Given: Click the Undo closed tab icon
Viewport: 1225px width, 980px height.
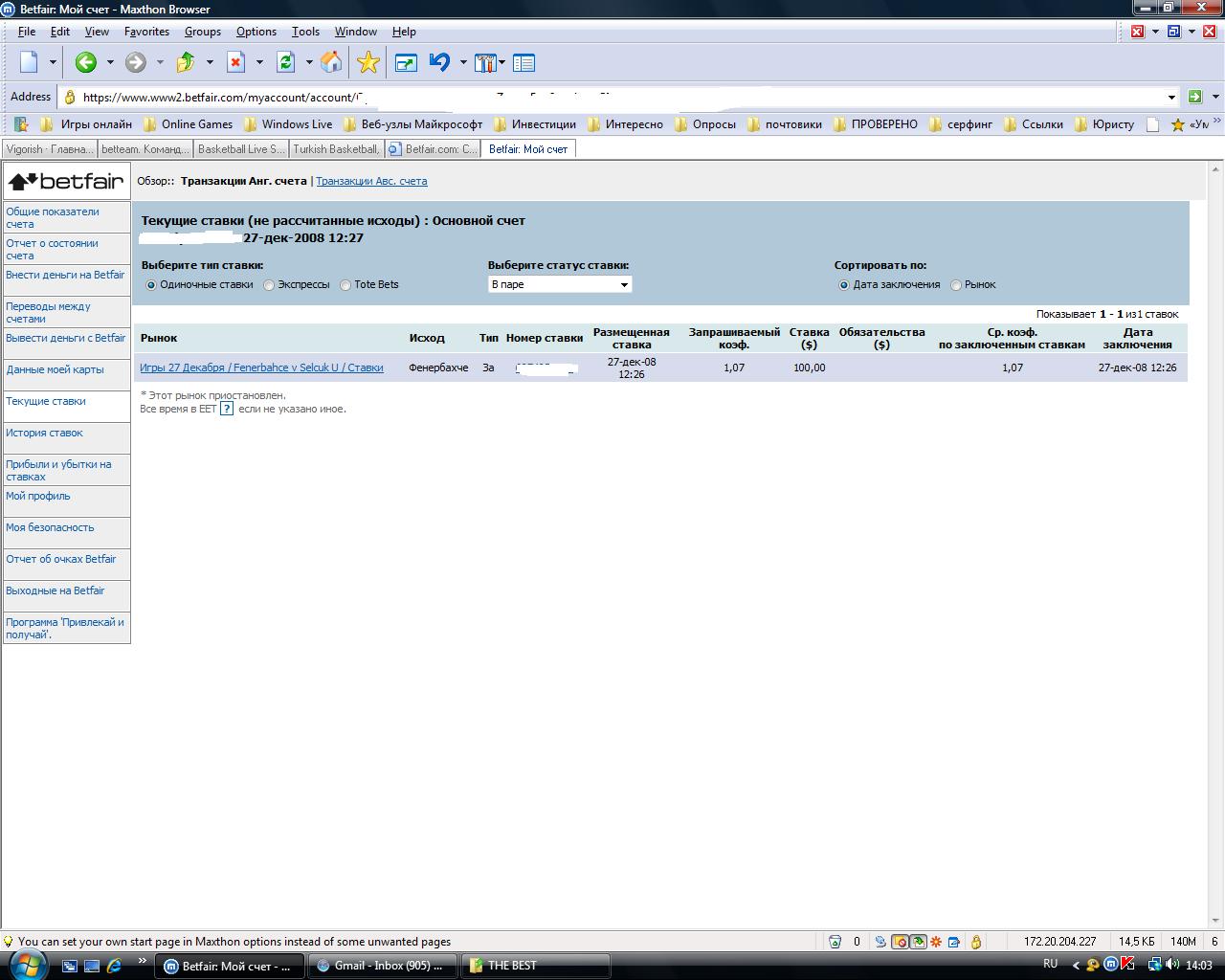Looking at the screenshot, I should [x=439, y=63].
